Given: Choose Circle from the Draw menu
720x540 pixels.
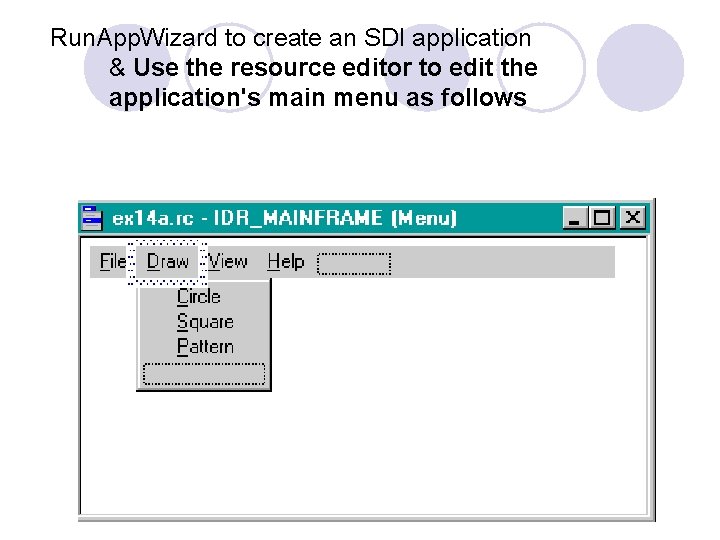Looking at the screenshot, I should (199, 297).
